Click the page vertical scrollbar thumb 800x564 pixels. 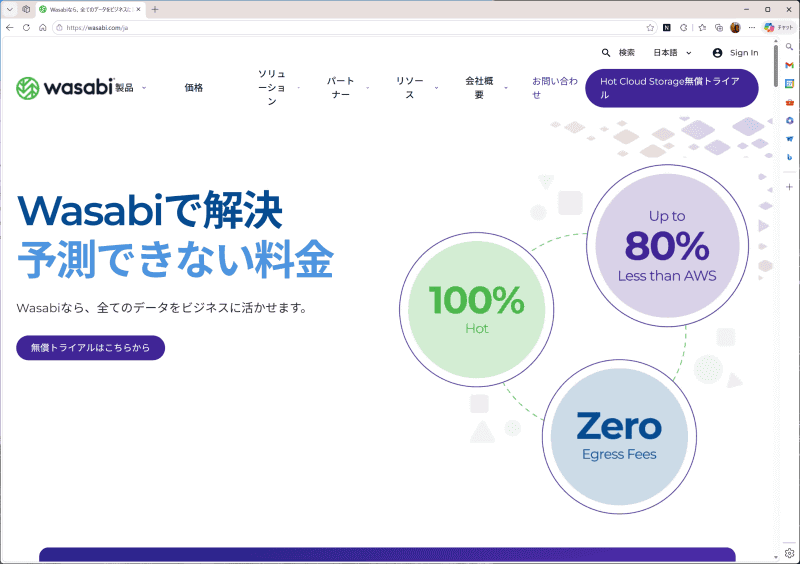776,65
